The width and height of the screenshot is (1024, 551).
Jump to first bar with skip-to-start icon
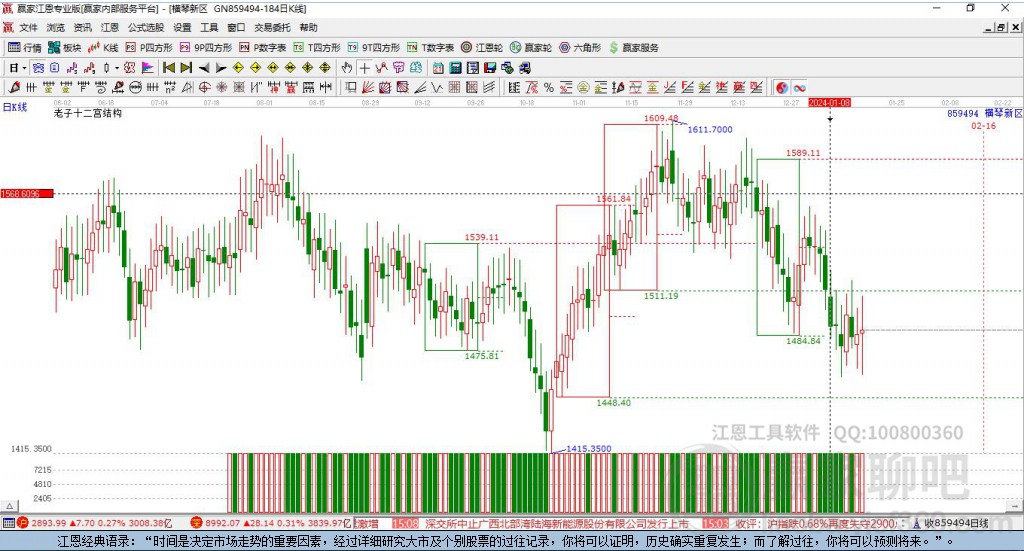168,67
